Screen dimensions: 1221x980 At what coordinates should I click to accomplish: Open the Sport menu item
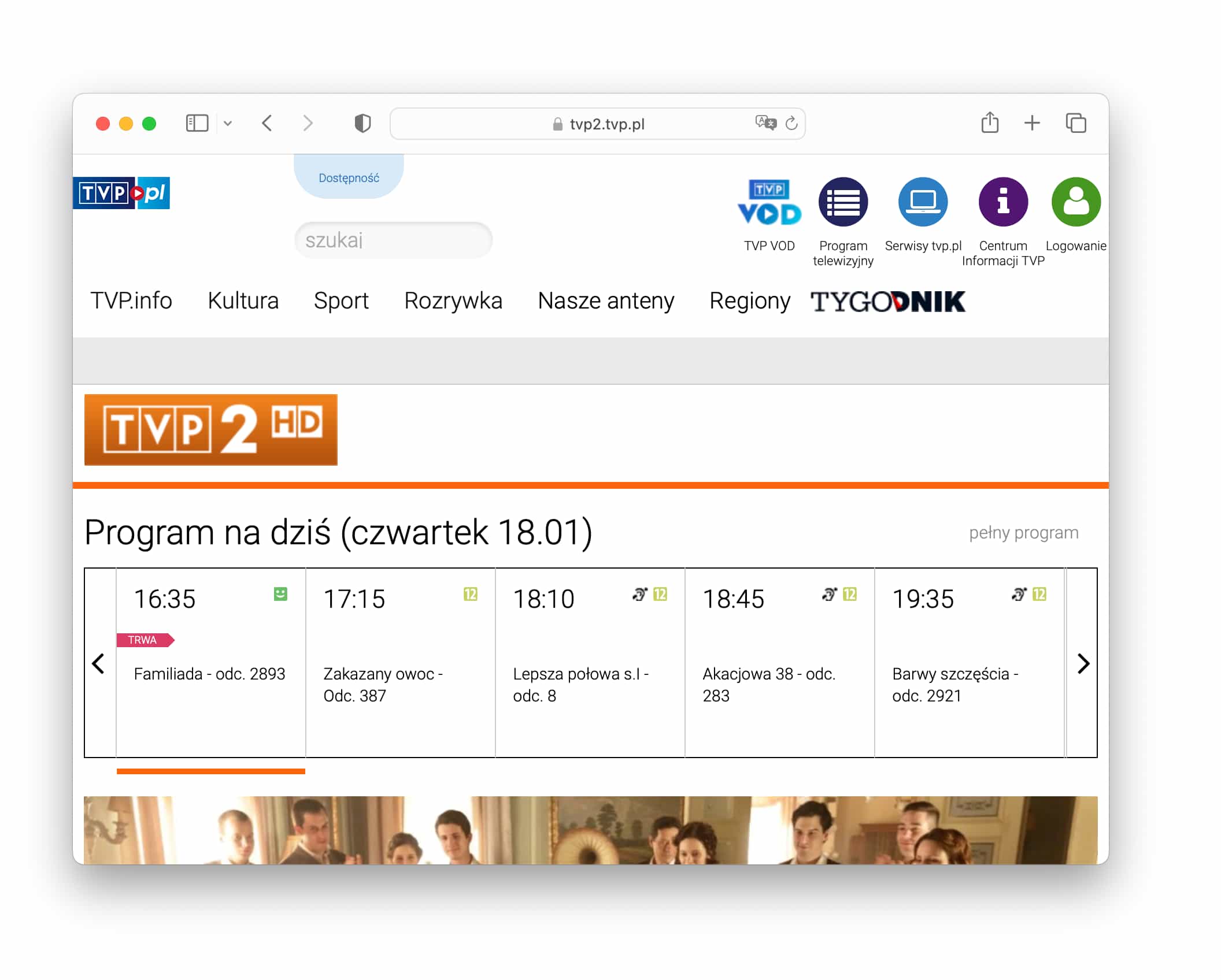[x=341, y=301]
